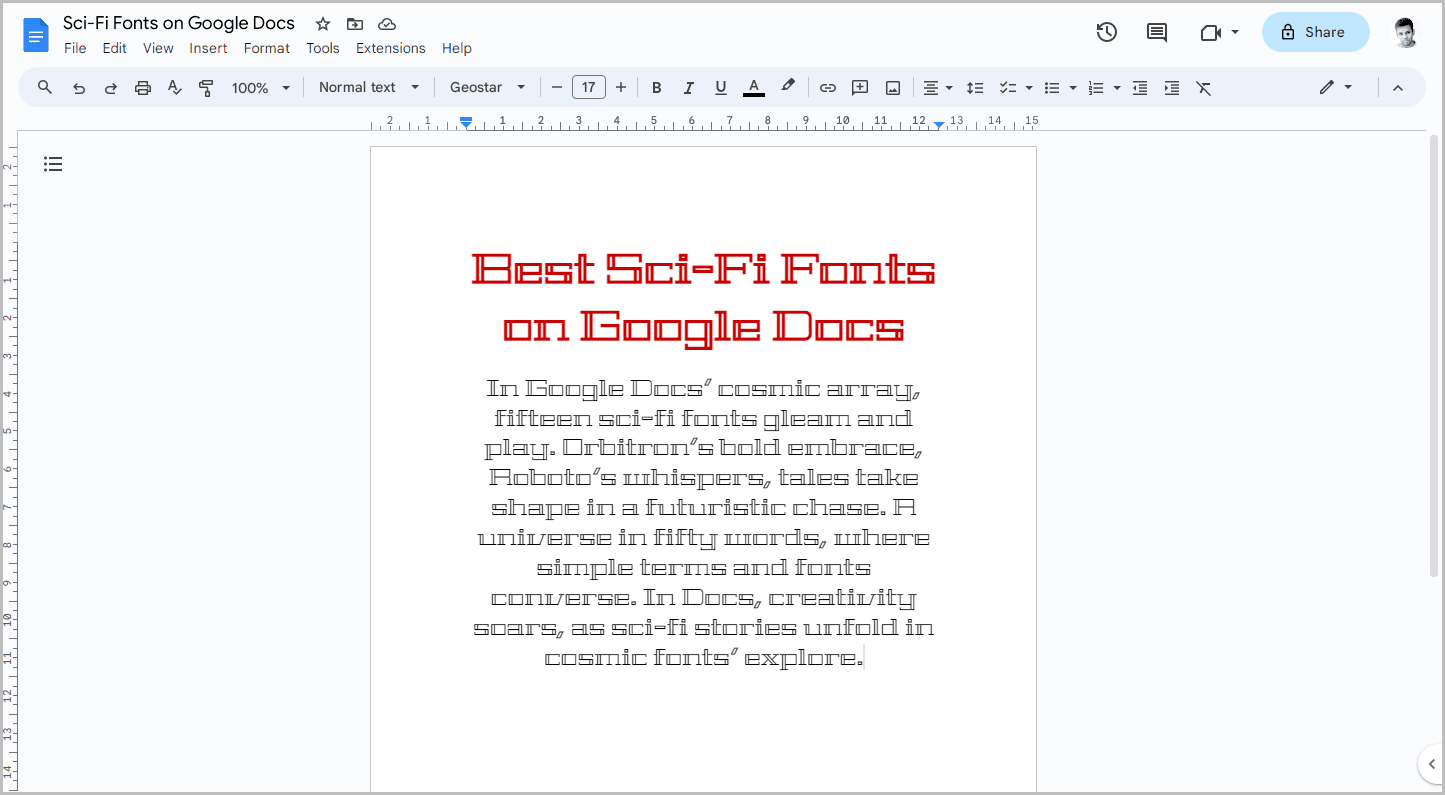Select the Paint format tool

[x=206, y=87]
